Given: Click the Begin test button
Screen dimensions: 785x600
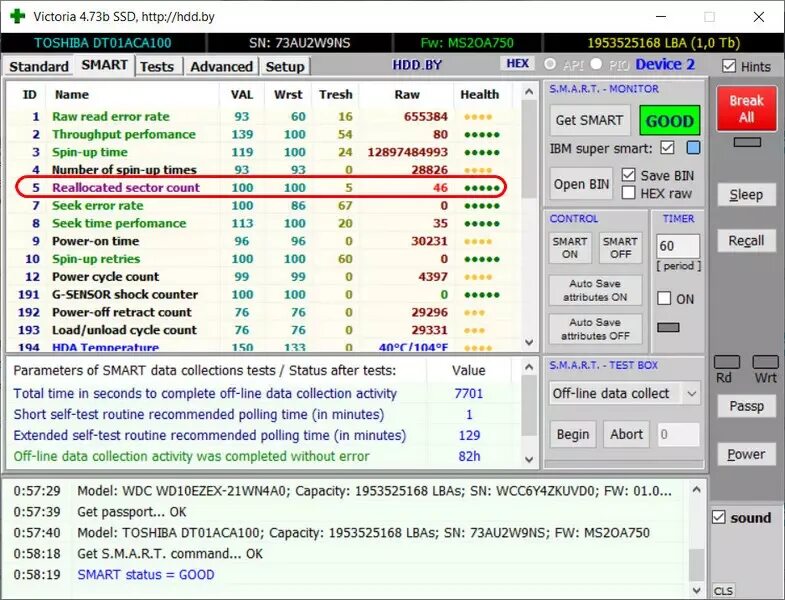Looking at the screenshot, I should [x=573, y=434].
